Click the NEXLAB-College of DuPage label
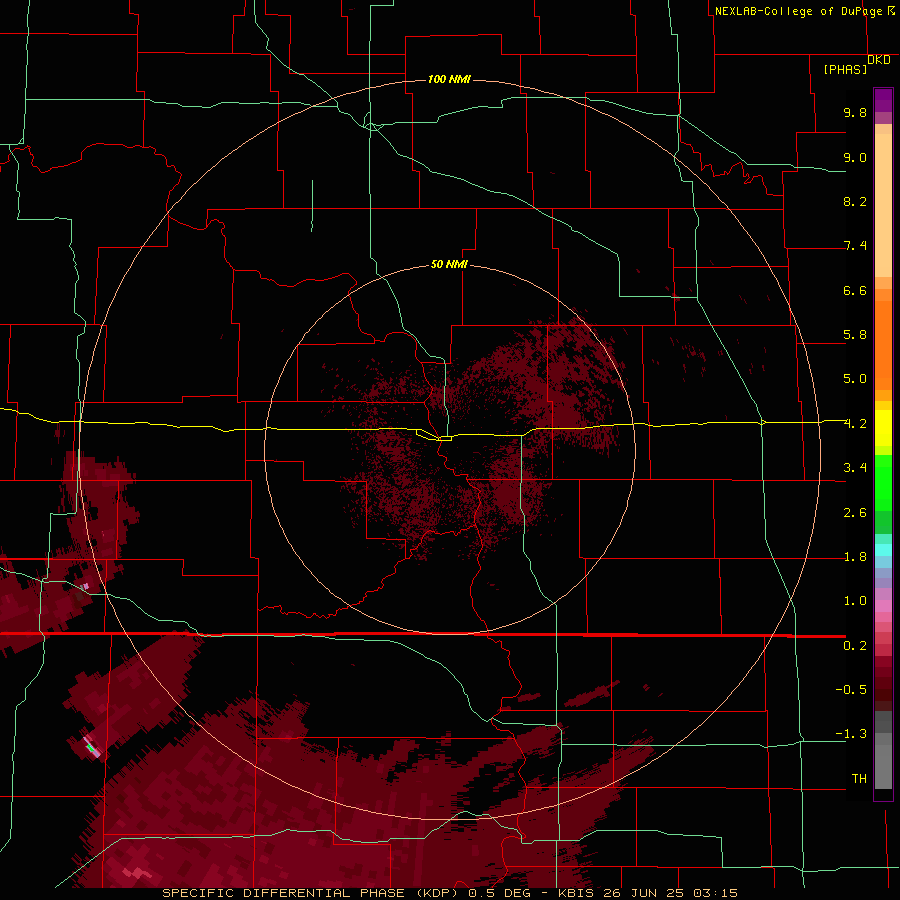900x900 pixels. tap(798, 11)
